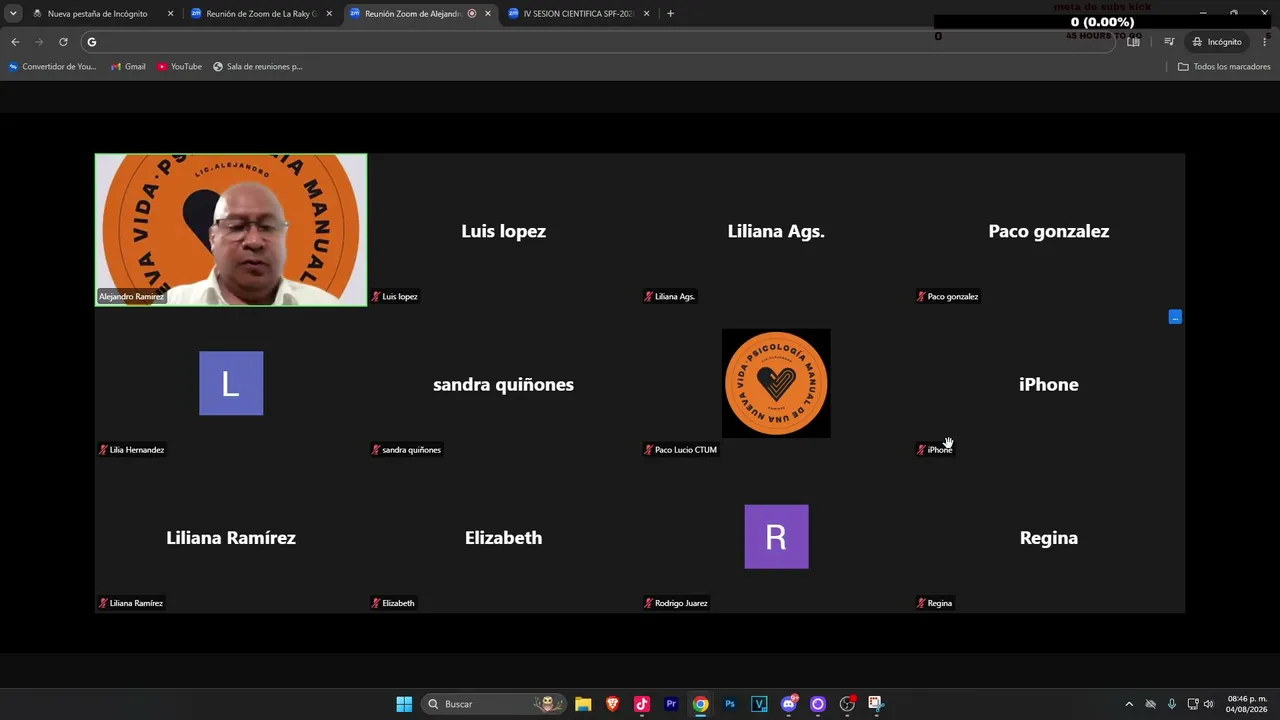Click the Incógnito profile button
The width and height of the screenshot is (1280, 720).
(1217, 42)
